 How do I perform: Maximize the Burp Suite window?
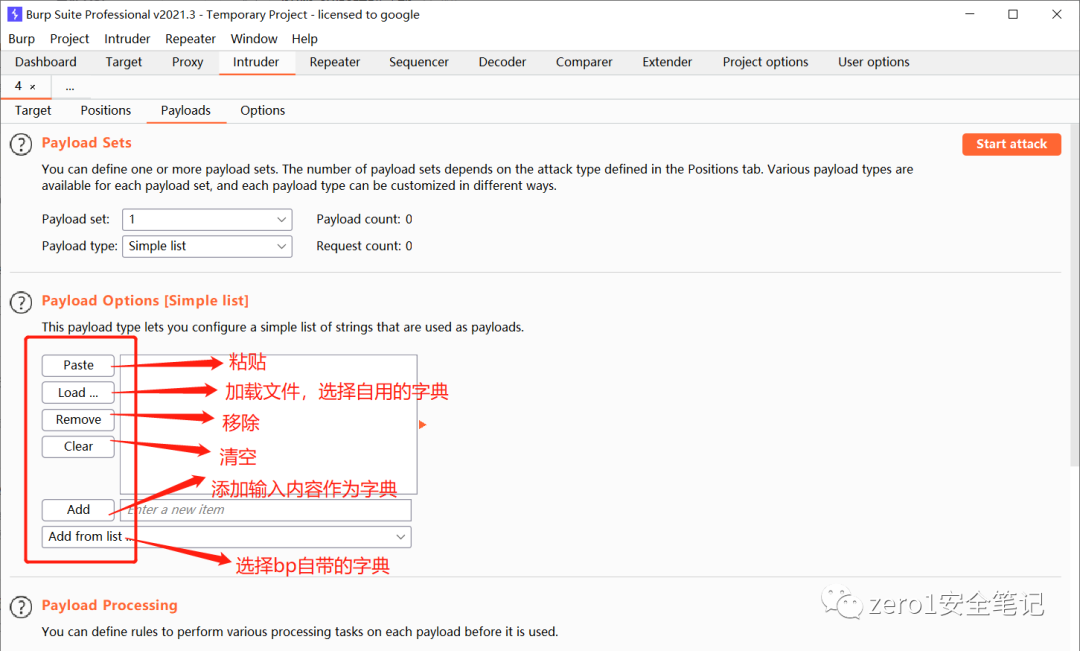[x=1012, y=14]
